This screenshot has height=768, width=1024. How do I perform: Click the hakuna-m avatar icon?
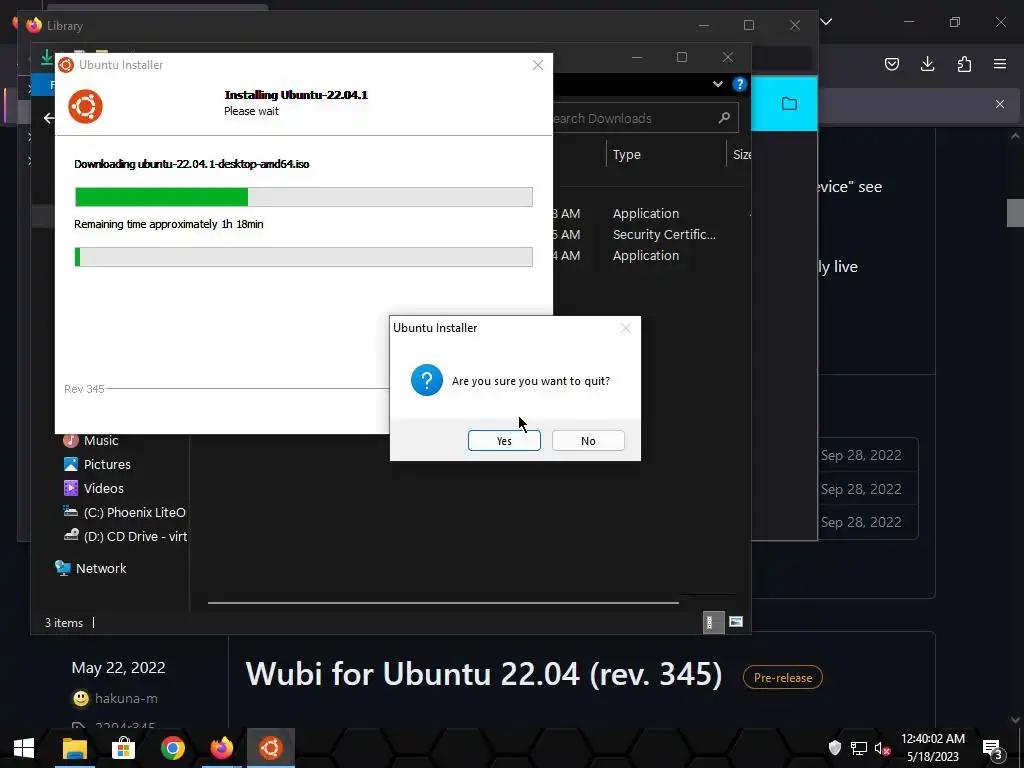(x=81, y=698)
